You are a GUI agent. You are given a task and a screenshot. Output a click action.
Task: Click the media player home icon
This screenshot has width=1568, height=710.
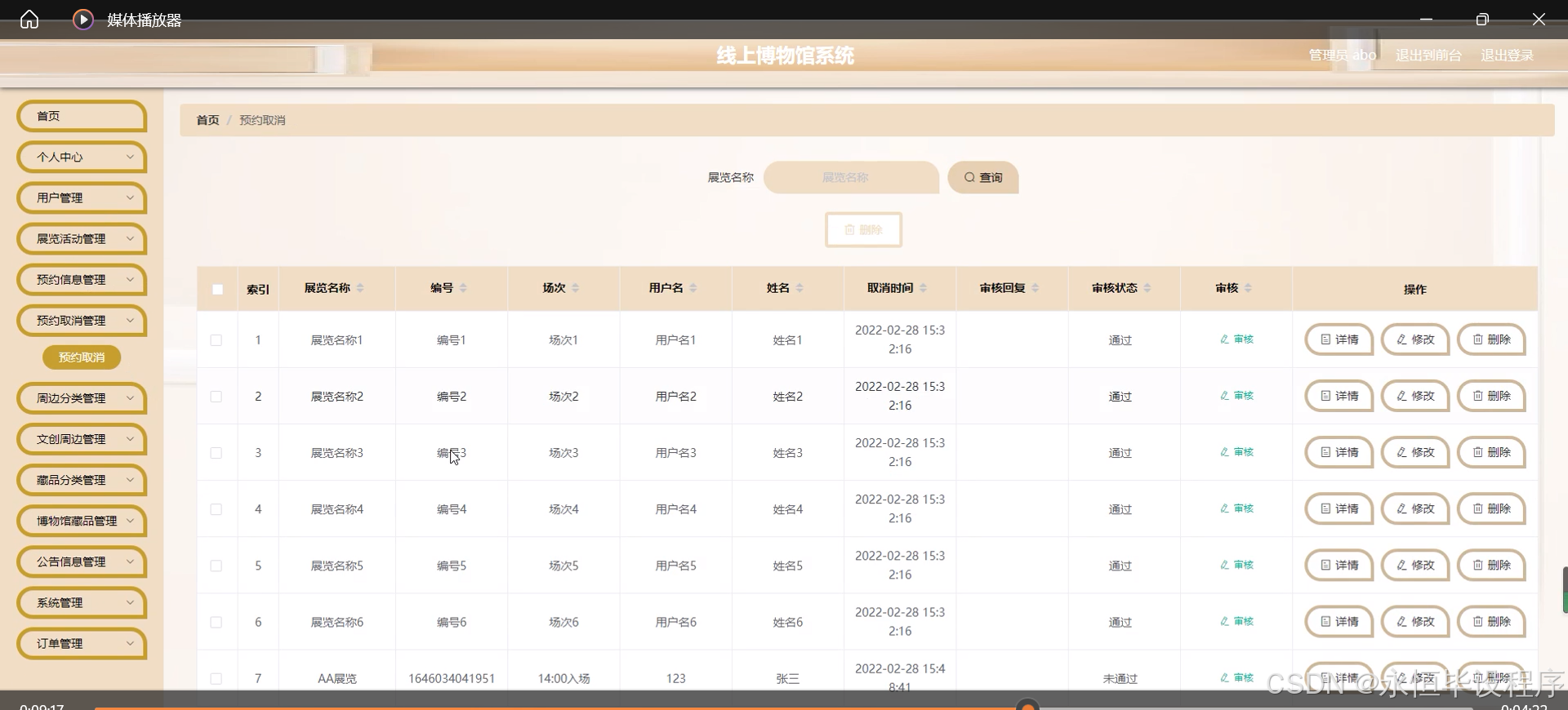[x=29, y=19]
